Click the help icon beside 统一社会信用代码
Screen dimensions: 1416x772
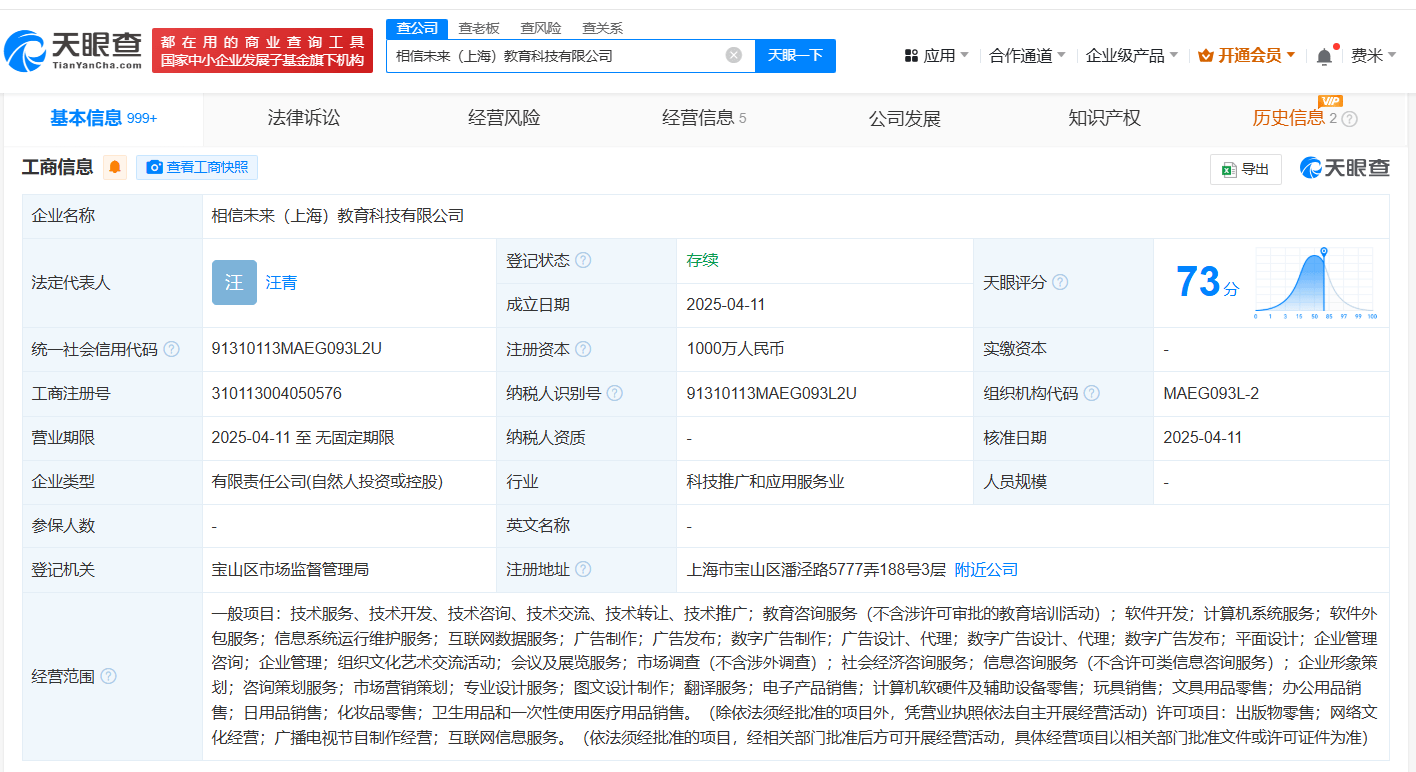pyautogui.click(x=172, y=349)
